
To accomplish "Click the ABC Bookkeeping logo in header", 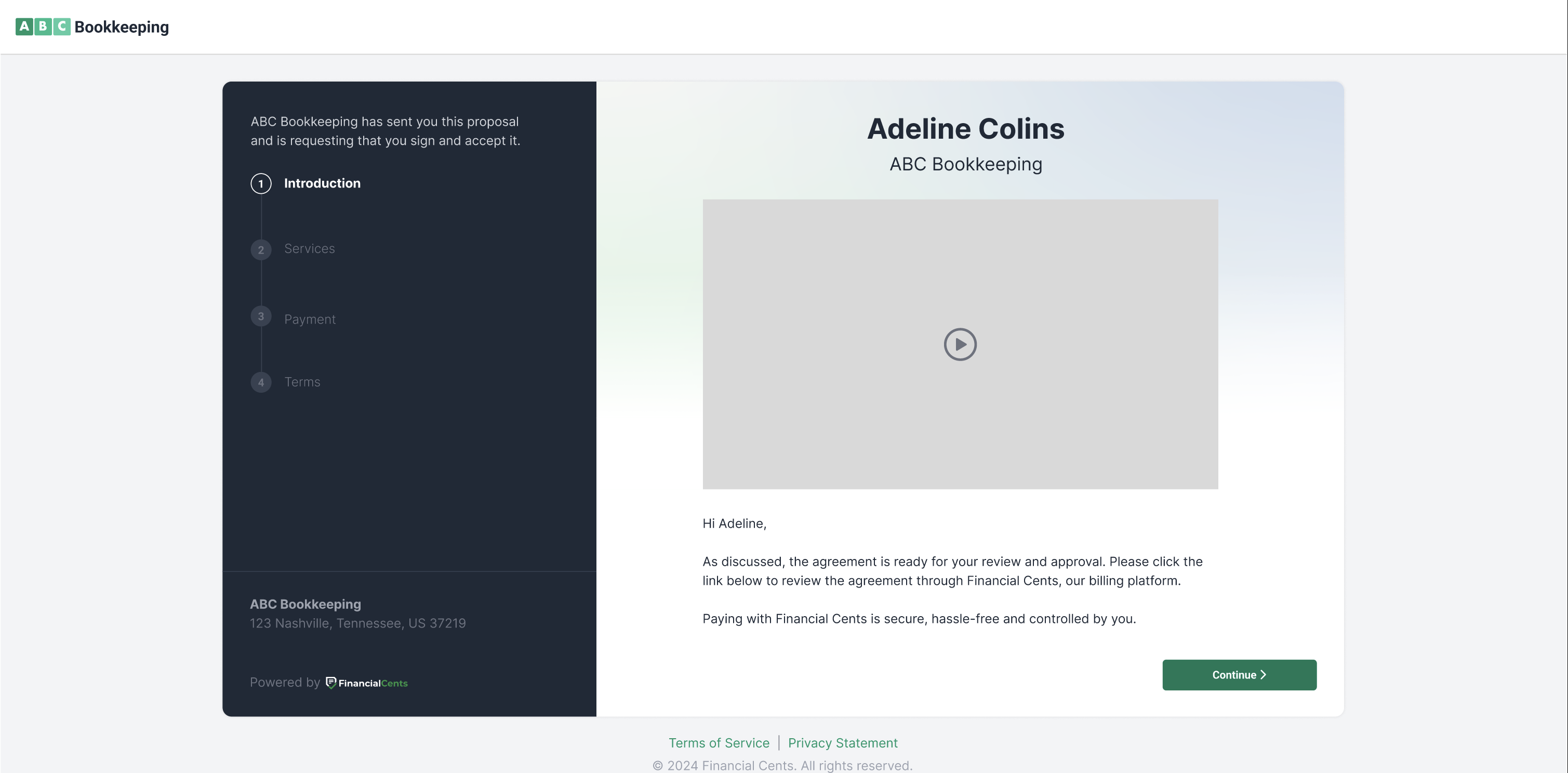I will (92, 27).
